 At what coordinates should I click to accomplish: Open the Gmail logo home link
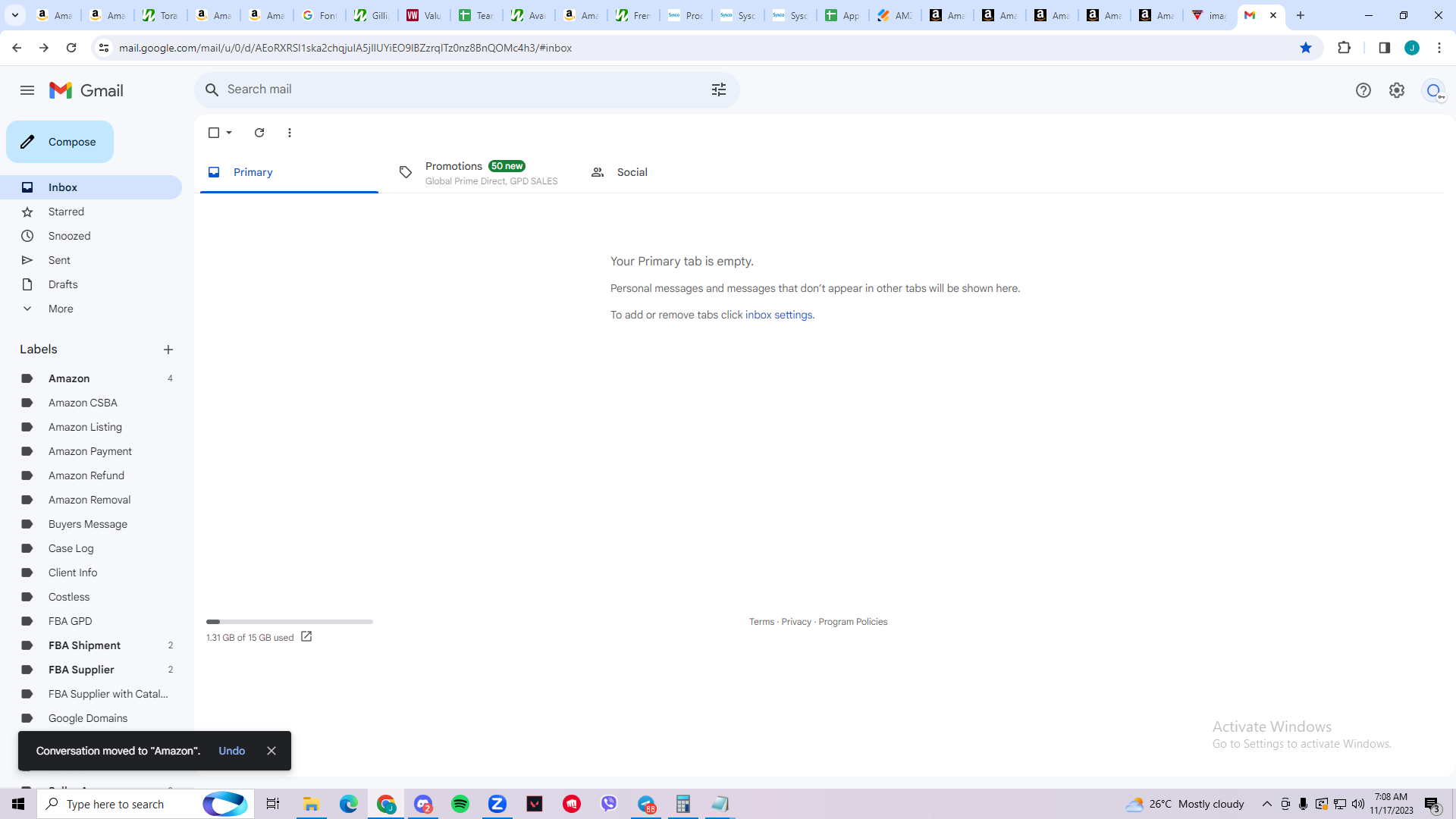click(86, 90)
